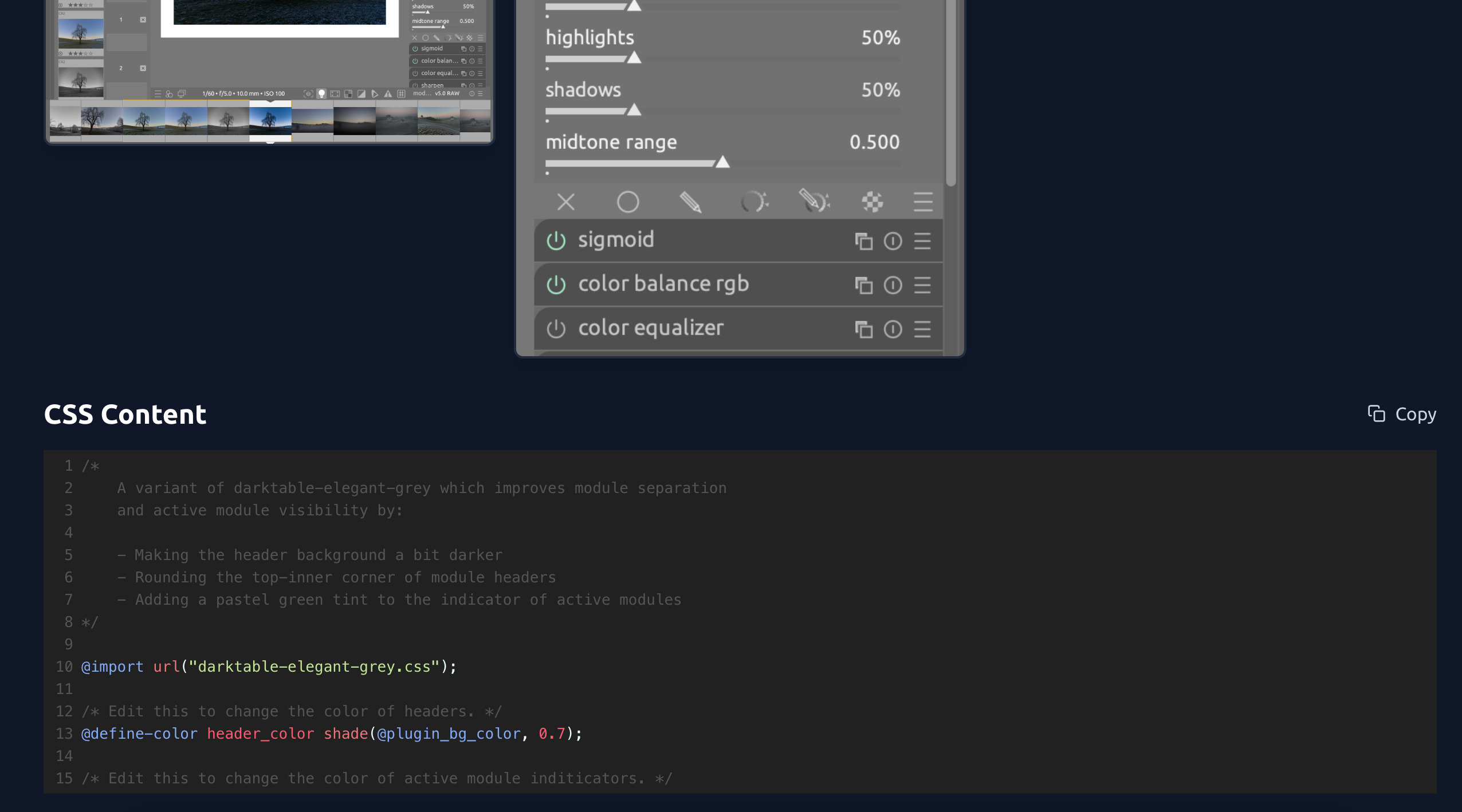Click sigmoid multiple-instances icon in large panel
The height and width of the screenshot is (812, 1462).
[863, 241]
